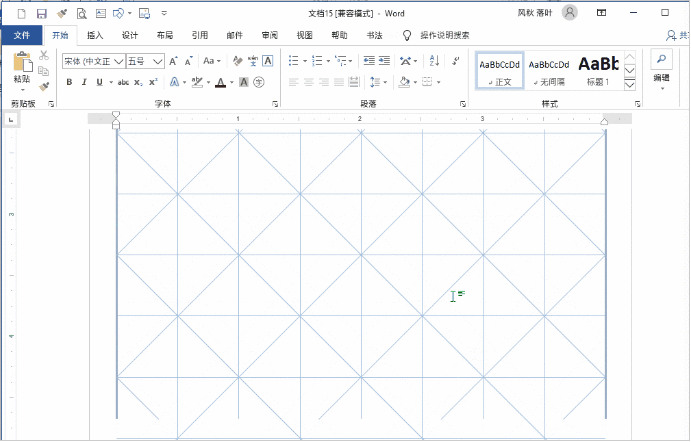The width and height of the screenshot is (691, 442).
Task: Create a new blank document from quick access
Action: coord(21,14)
